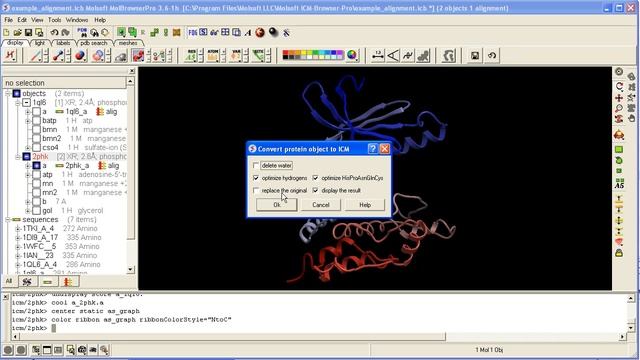Select the ribbon display tool

[x=138, y=56]
